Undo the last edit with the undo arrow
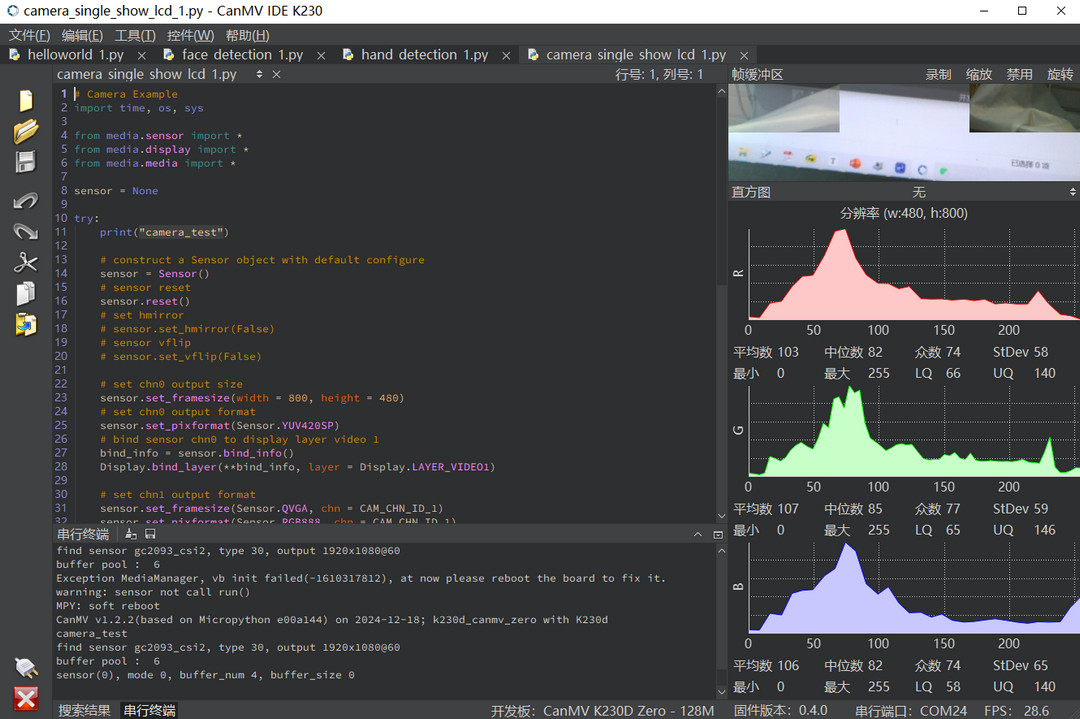The image size is (1080, 719). 25,201
